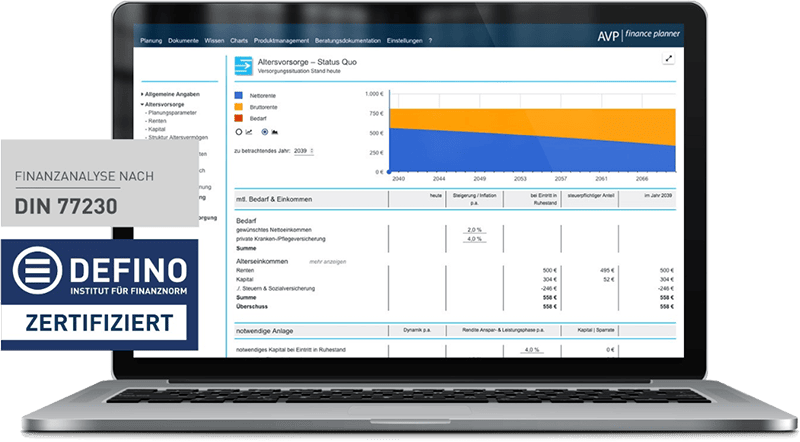Open the Planung menu
800x442 pixels.
pyautogui.click(x=151, y=41)
